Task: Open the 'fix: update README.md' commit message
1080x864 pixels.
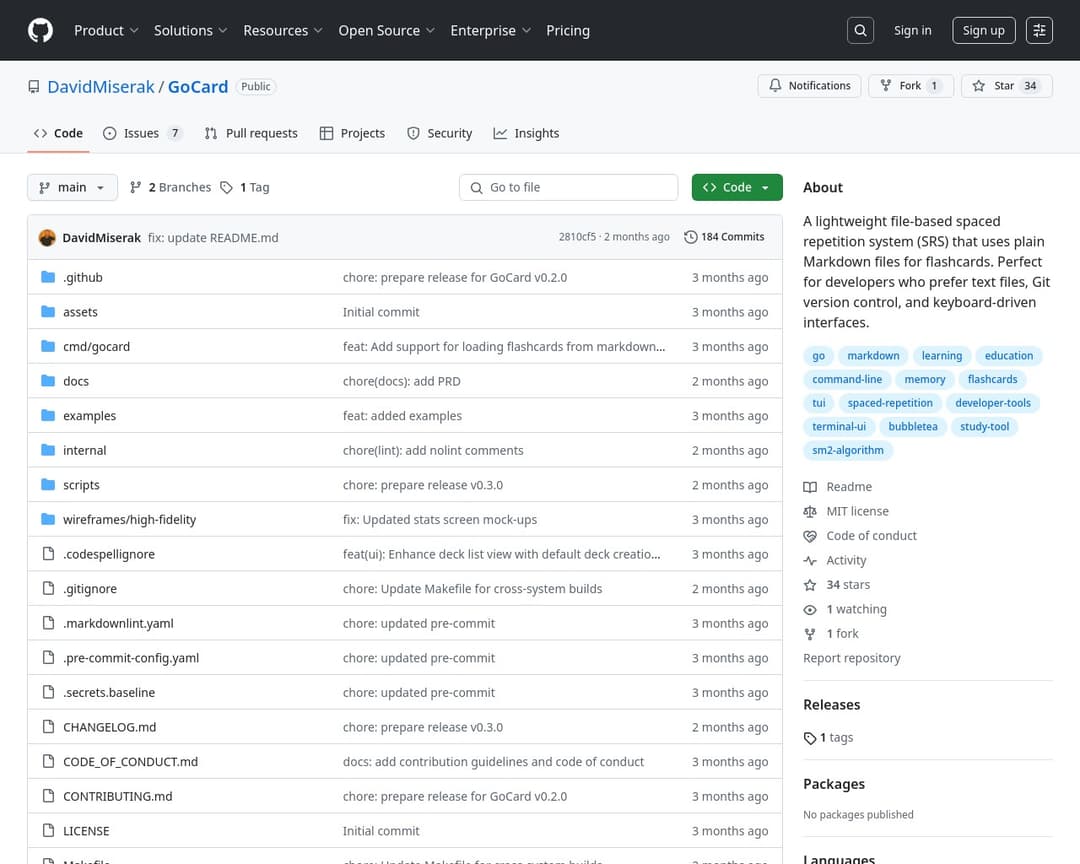Action: 213,238
